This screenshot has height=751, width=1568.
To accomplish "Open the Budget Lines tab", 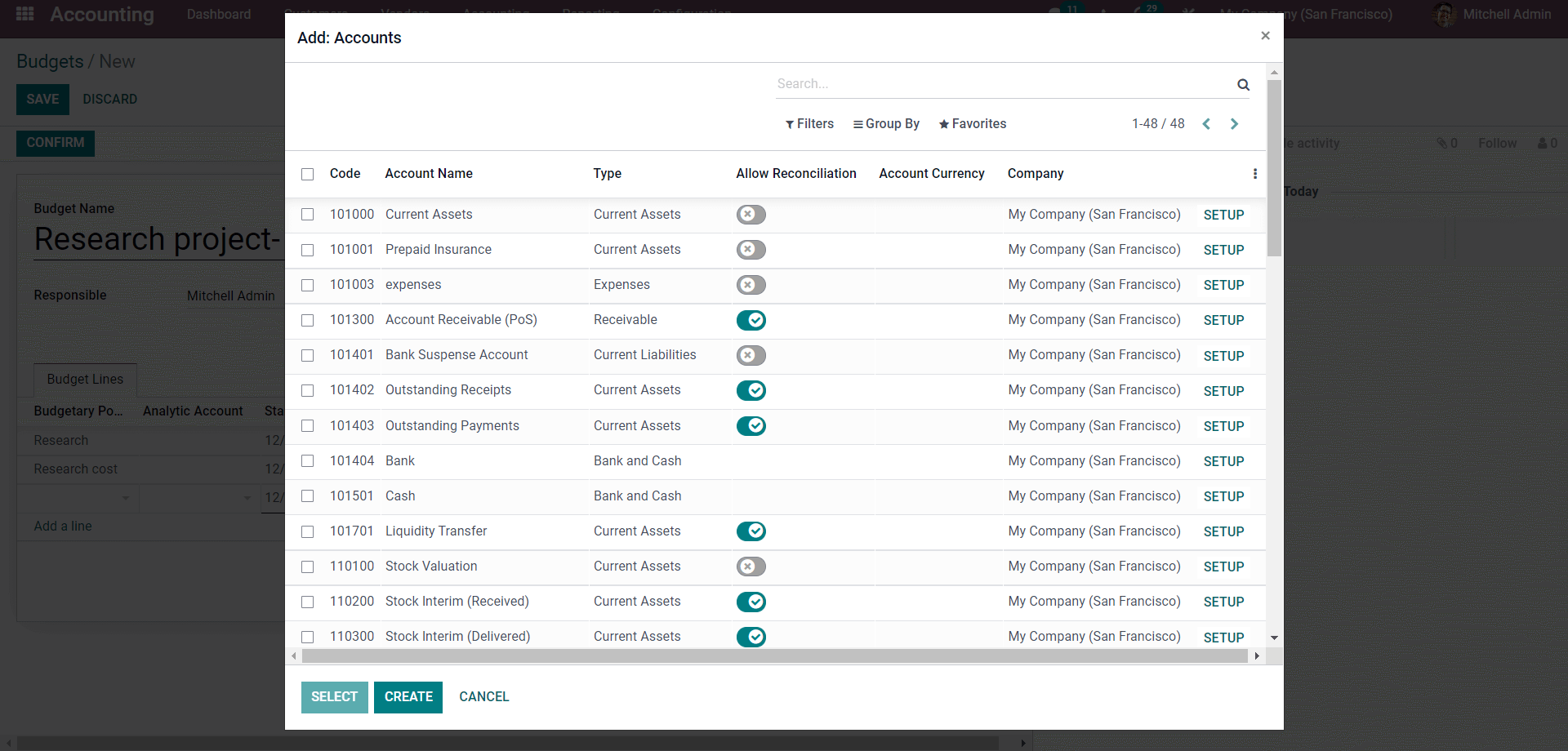I will pos(85,380).
